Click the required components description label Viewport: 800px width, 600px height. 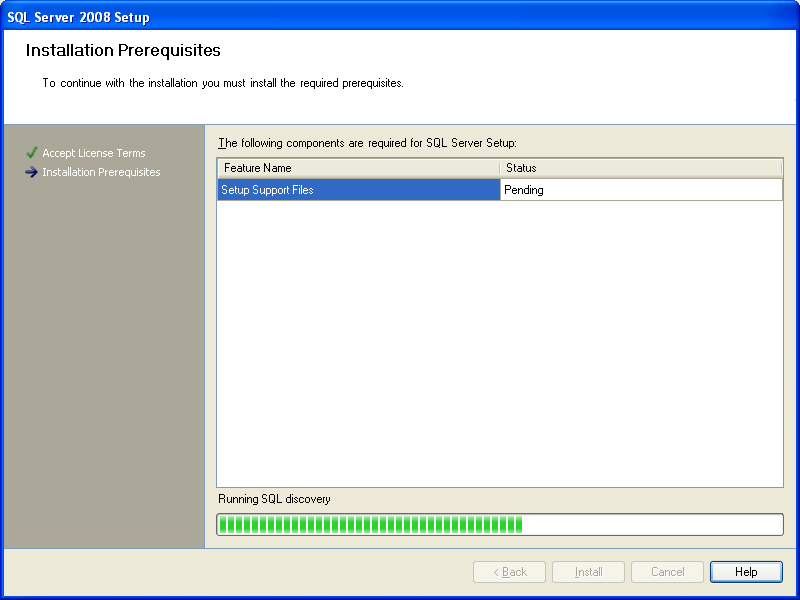(367, 143)
